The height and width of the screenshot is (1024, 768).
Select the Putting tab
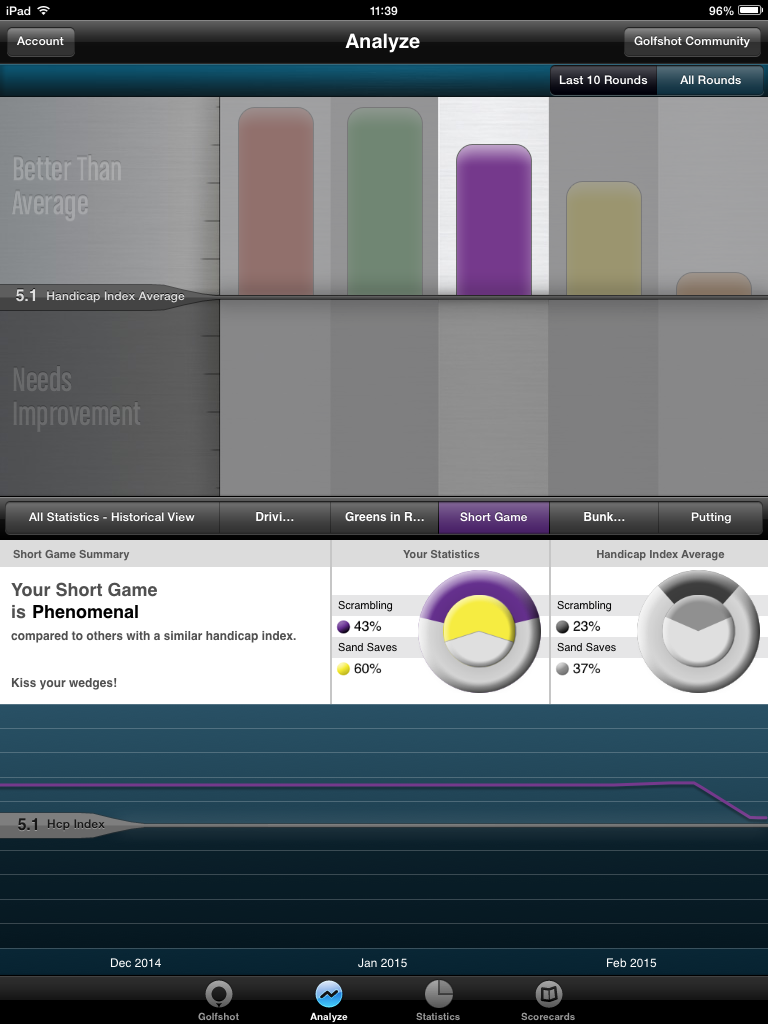click(711, 517)
